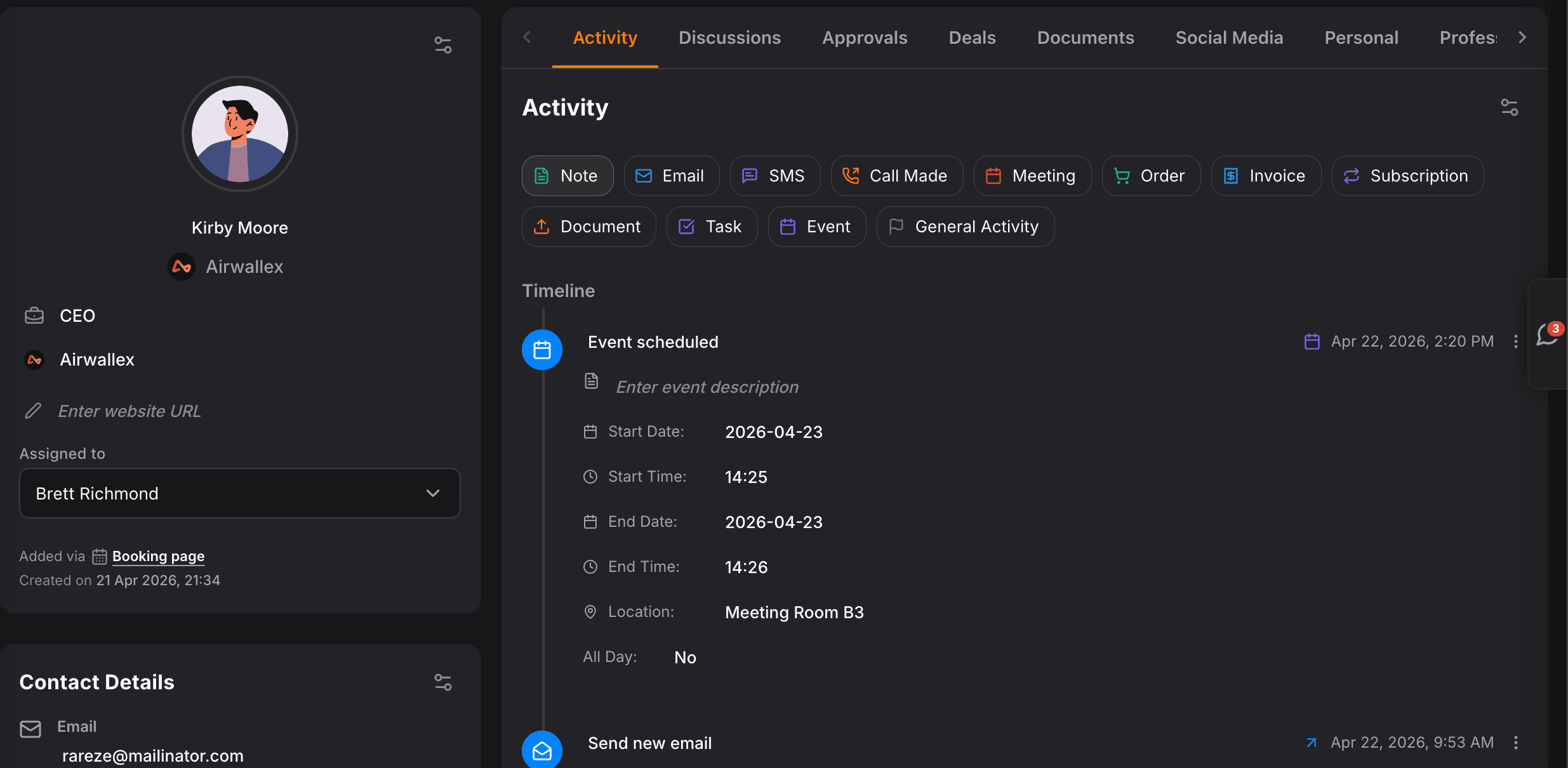Click the Send new email timeline icon
The height and width of the screenshot is (768, 1568).
point(541,750)
